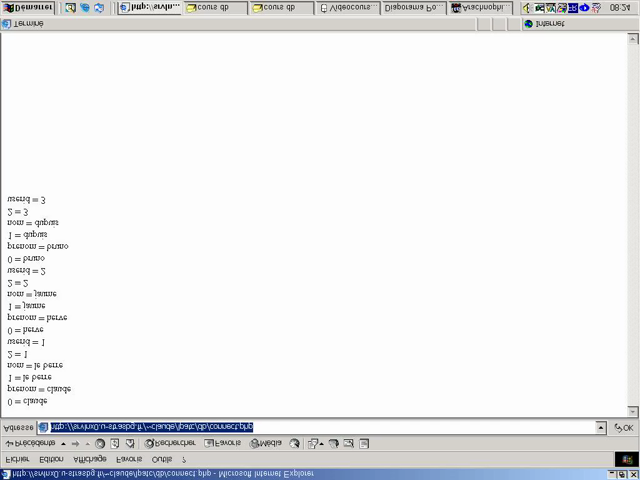640x480 pixels.
Task: Click the Stop loading icon
Action: (x=100, y=443)
